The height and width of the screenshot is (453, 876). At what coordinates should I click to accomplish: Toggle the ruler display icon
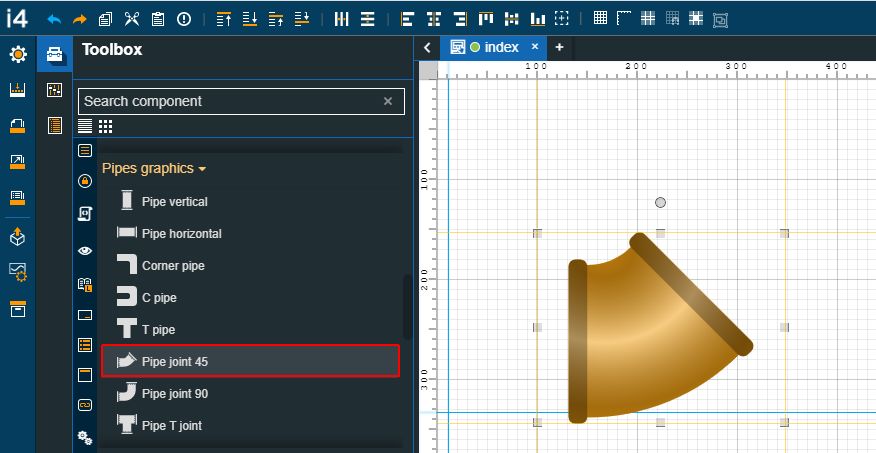point(624,19)
